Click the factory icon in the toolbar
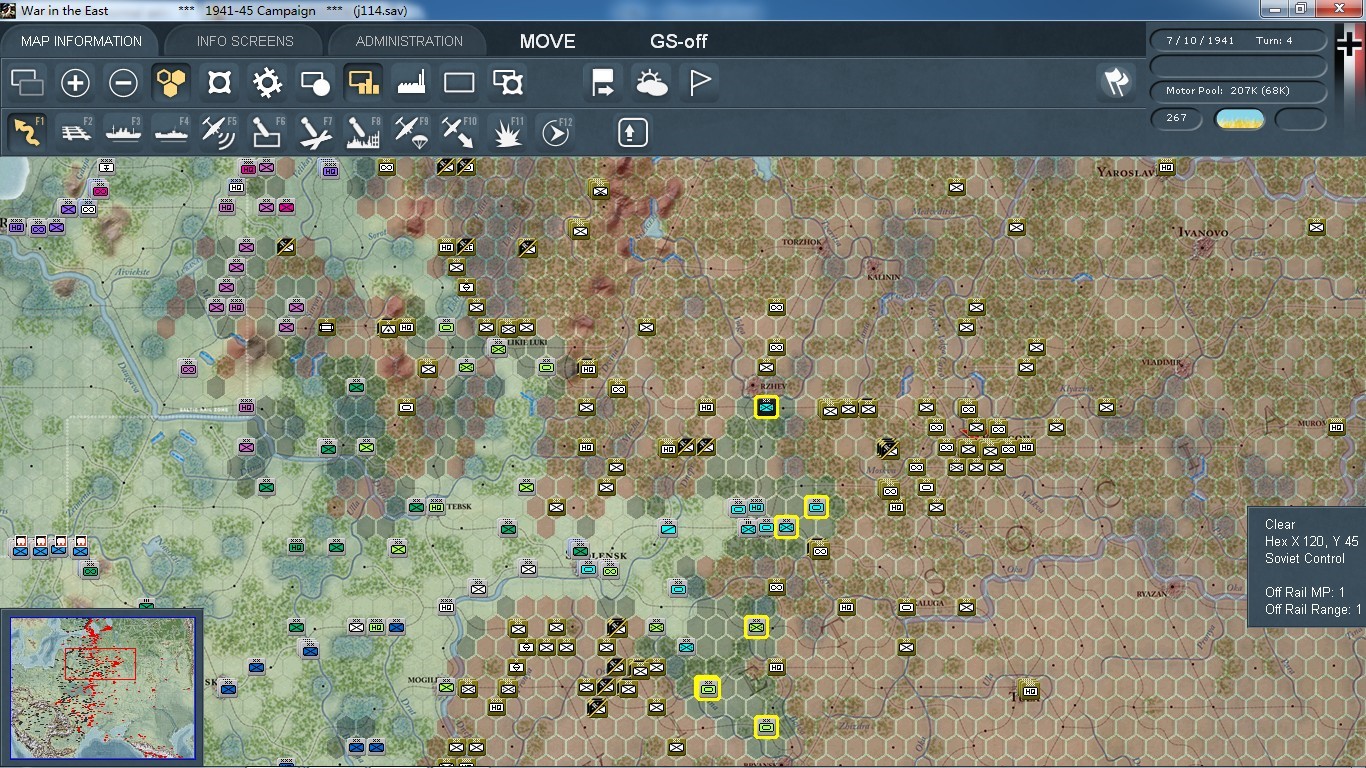The image size is (1366, 768). (x=411, y=83)
